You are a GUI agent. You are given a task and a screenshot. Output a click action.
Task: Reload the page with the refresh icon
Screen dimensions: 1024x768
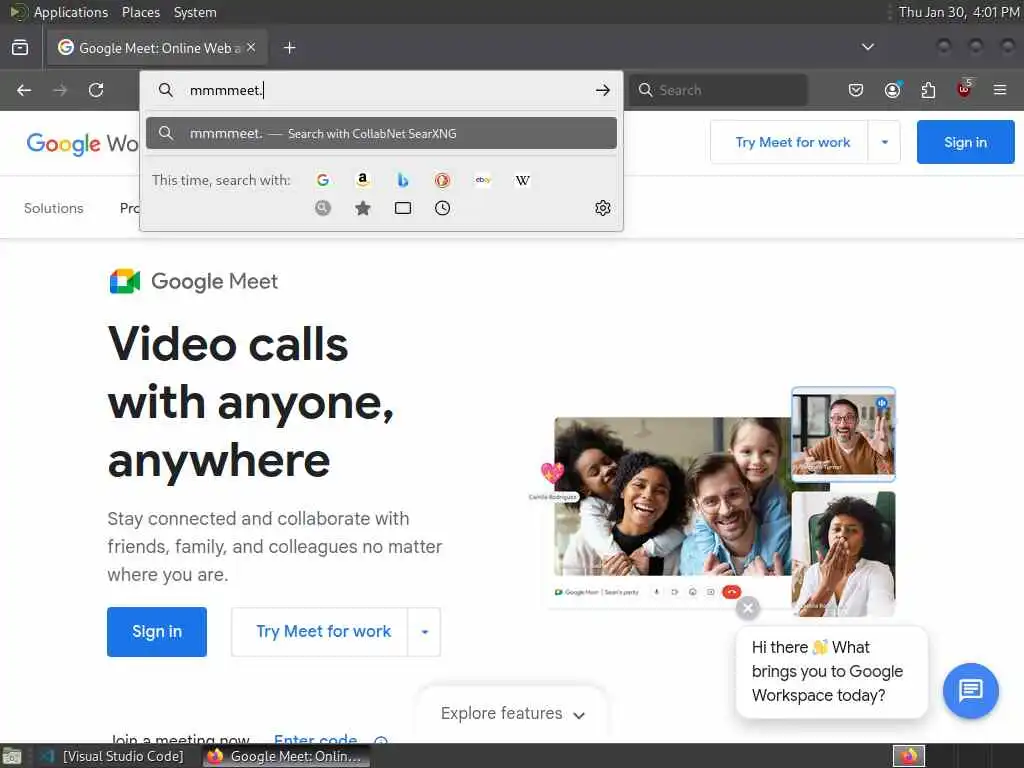96,90
